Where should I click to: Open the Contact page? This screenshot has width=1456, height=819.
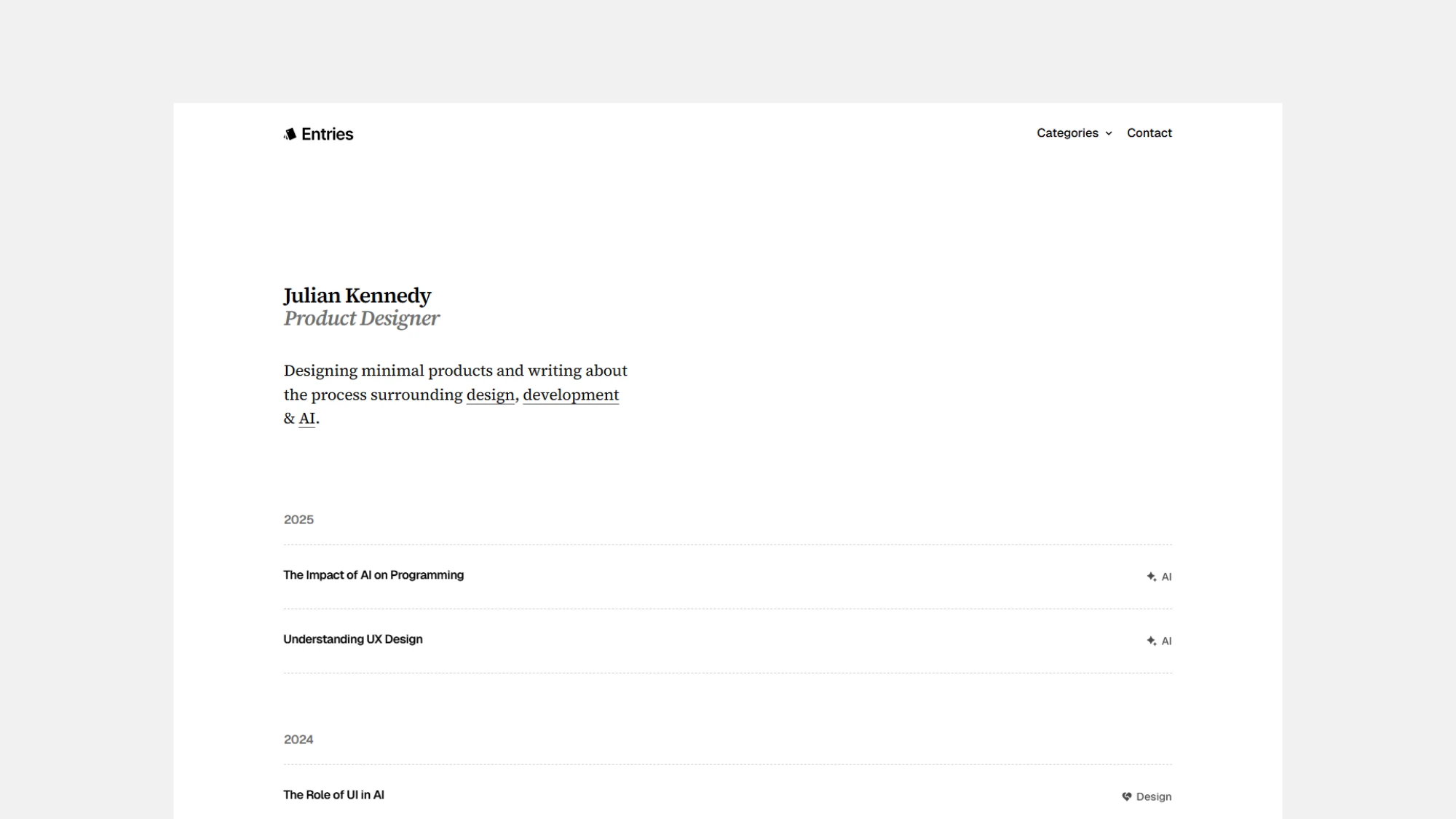click(1149, 133)
